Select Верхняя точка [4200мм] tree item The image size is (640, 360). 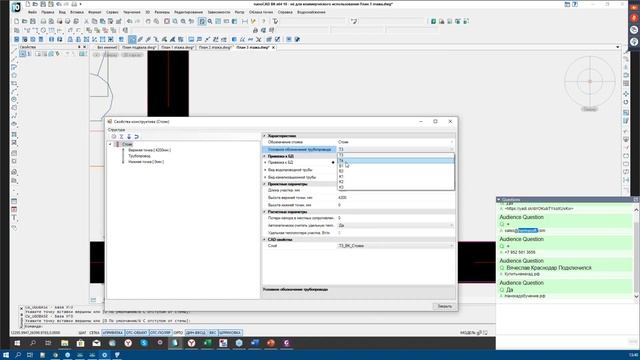[149, 150]
